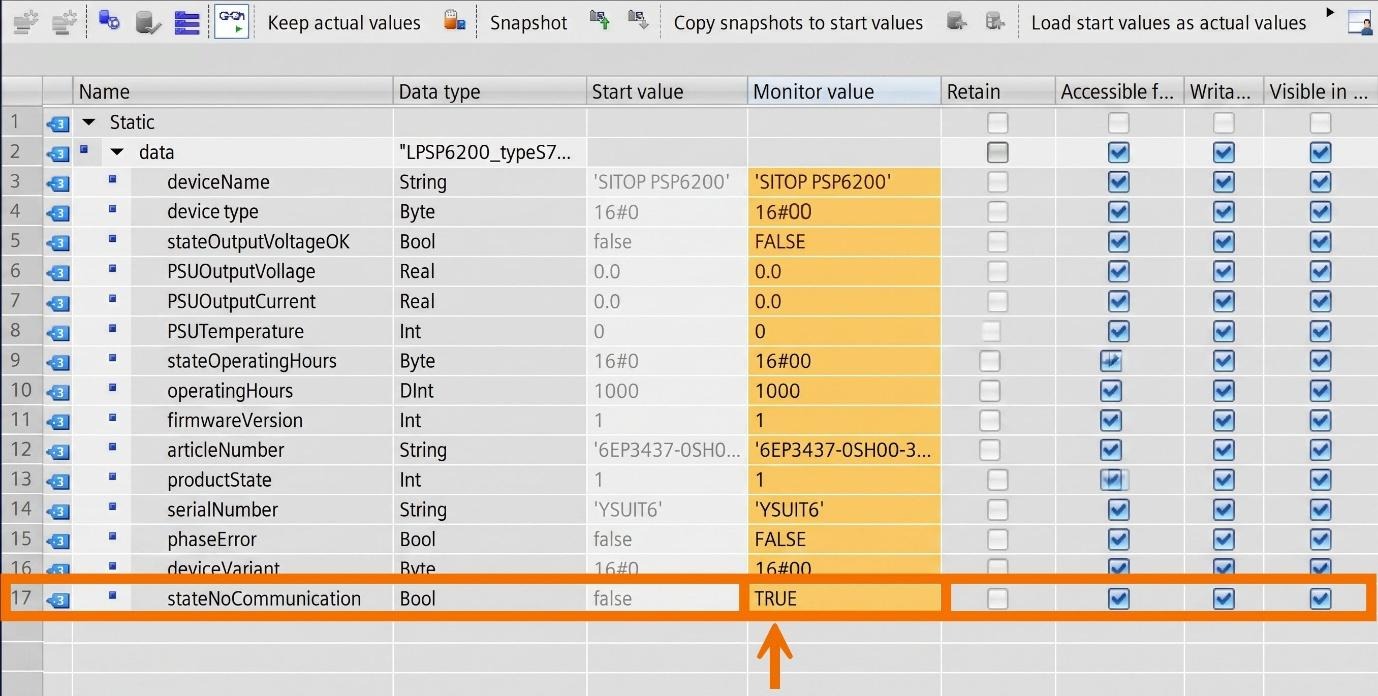Click the Start value column header

[667, 91]
